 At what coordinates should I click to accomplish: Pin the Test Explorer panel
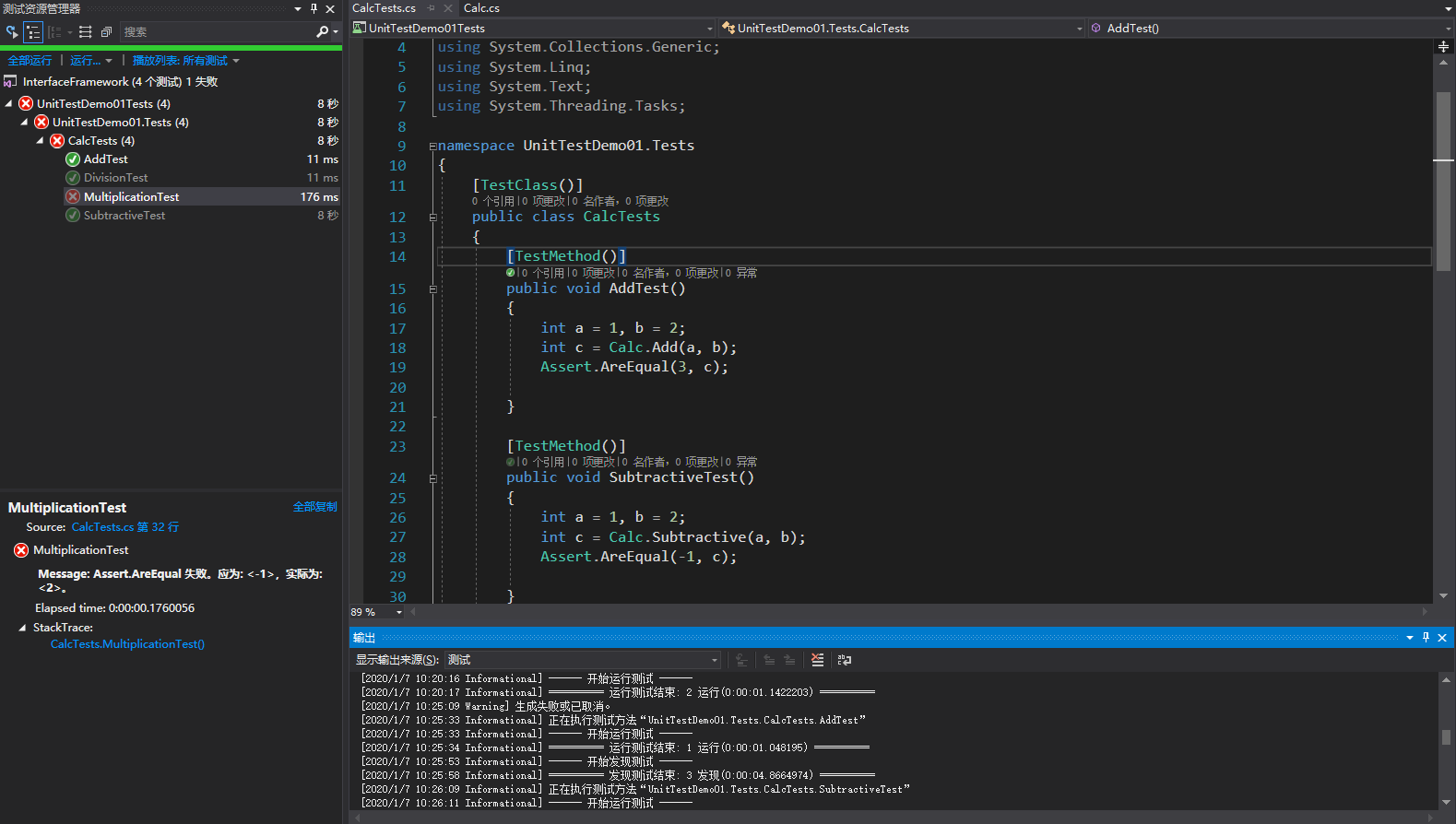point(314,8)
